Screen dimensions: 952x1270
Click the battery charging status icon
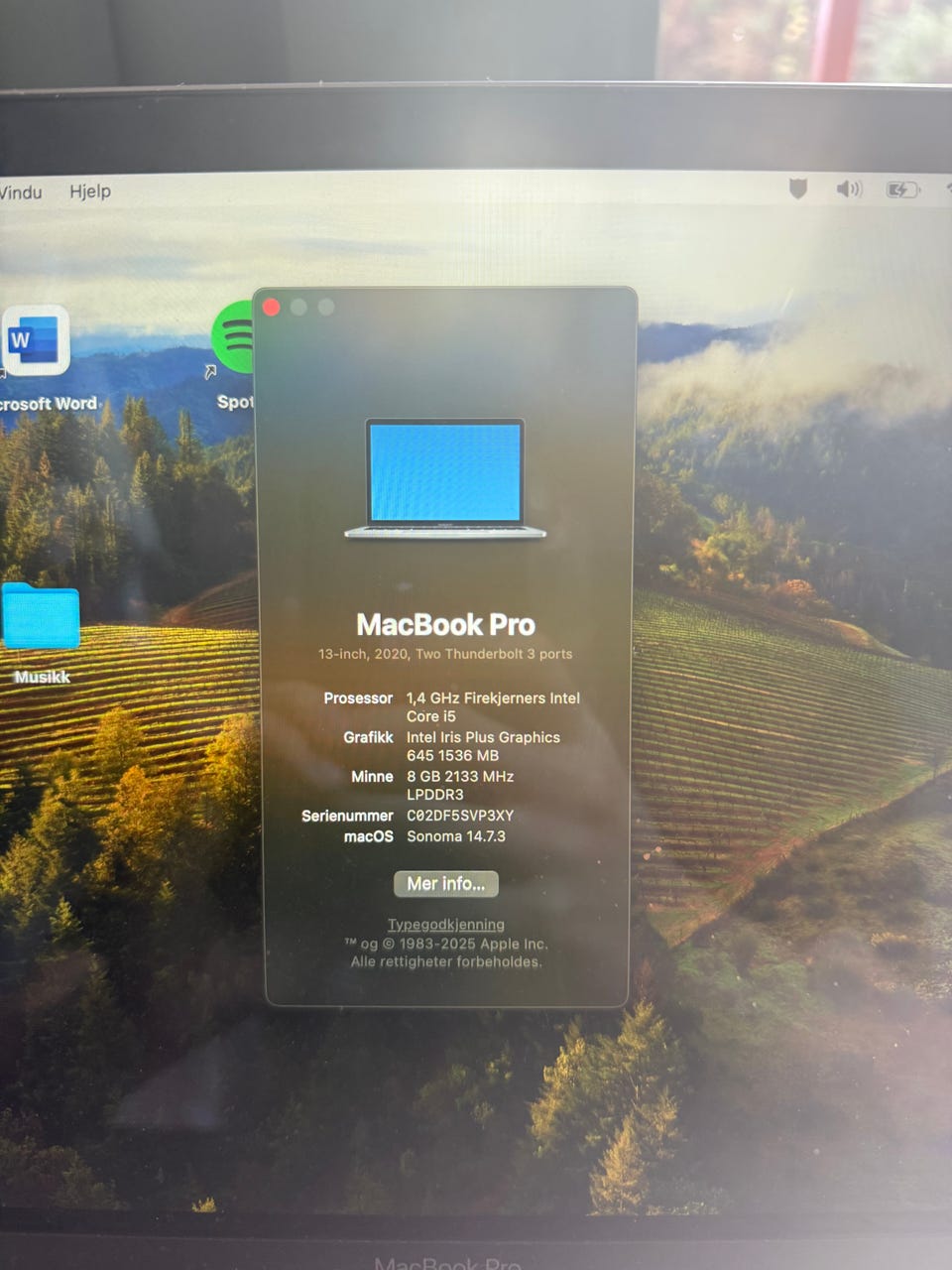pyautogui.click(x=902, y=190)
